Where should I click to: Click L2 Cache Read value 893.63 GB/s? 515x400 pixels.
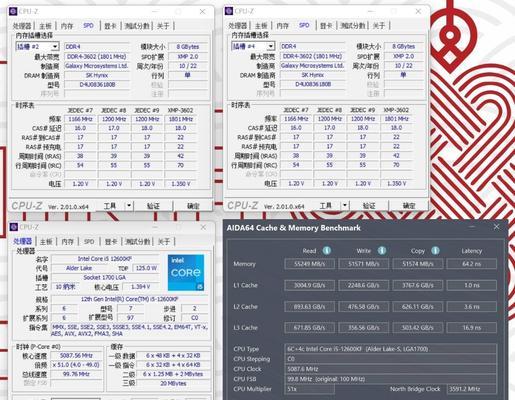[x=309, y=306]
